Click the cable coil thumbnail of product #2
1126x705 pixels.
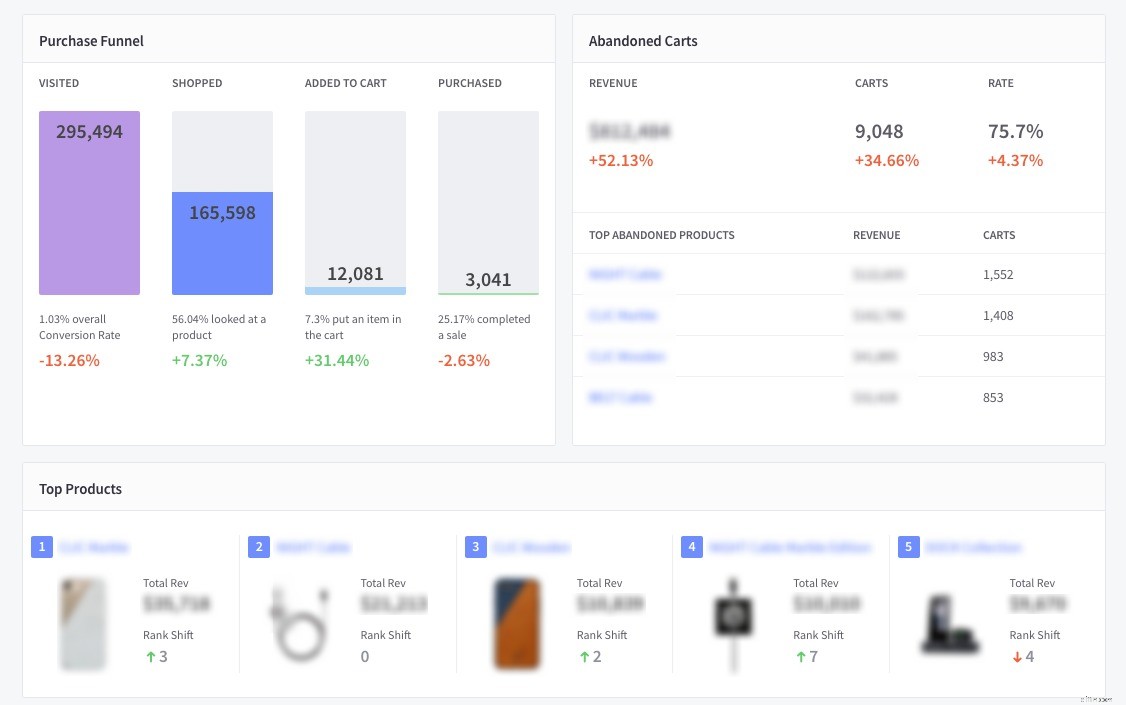pos(300,623)
